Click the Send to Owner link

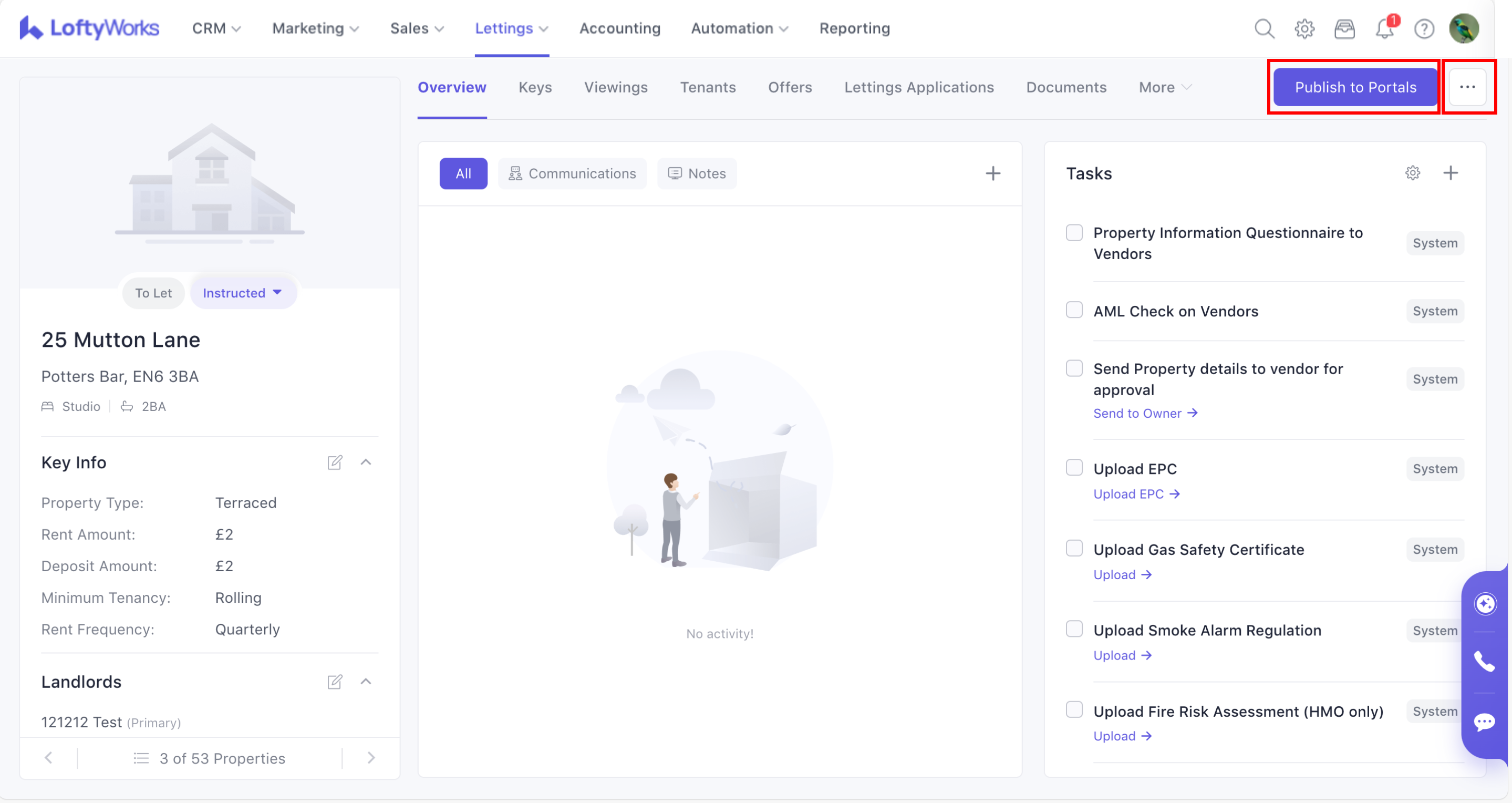pos(1145,413)
